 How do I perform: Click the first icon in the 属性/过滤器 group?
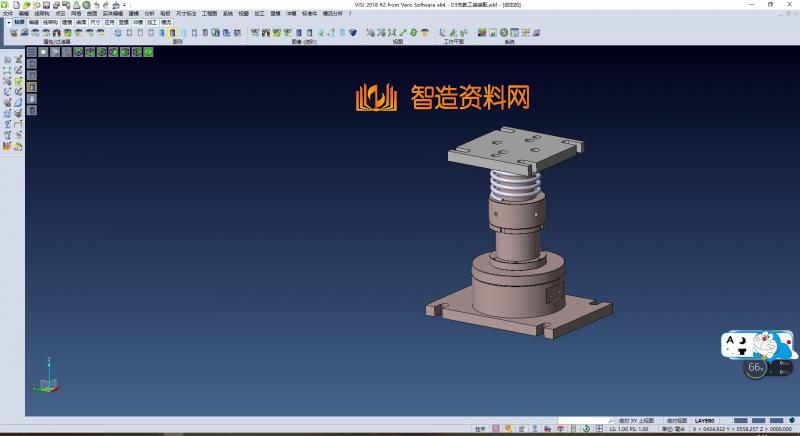pos(14,33)
